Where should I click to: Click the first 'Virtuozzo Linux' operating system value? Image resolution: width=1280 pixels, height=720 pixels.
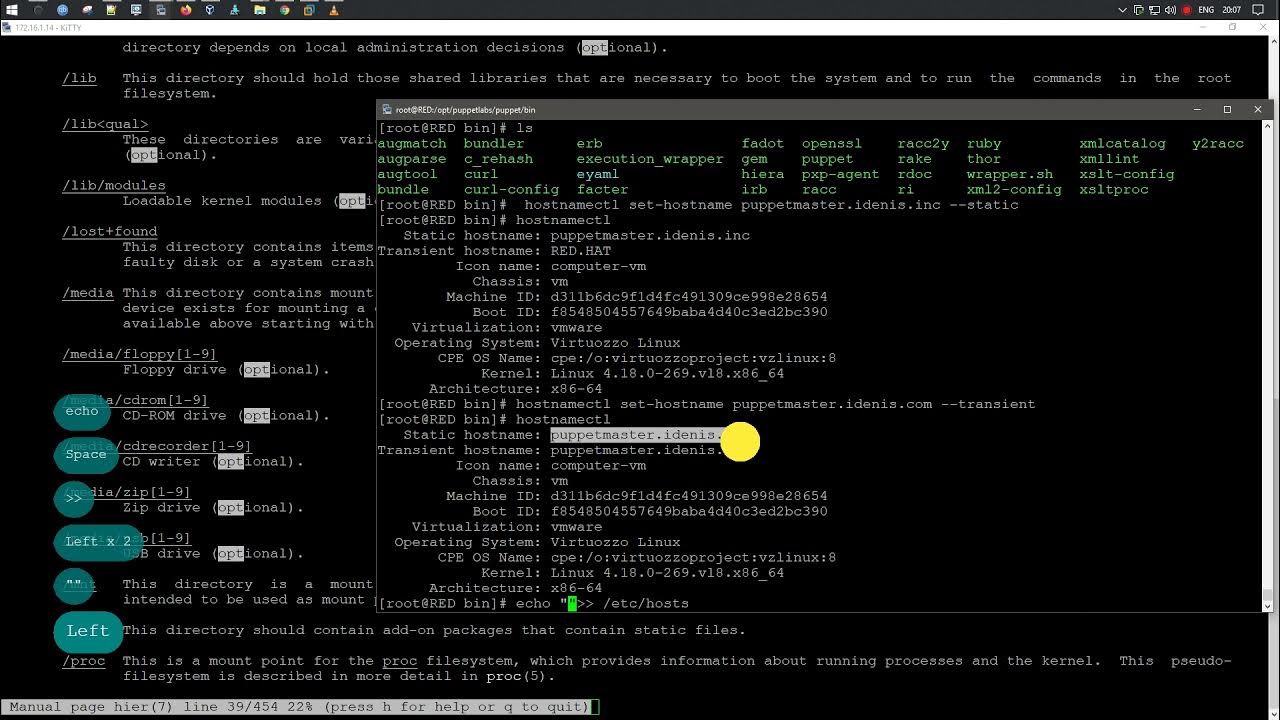[615, 343]
